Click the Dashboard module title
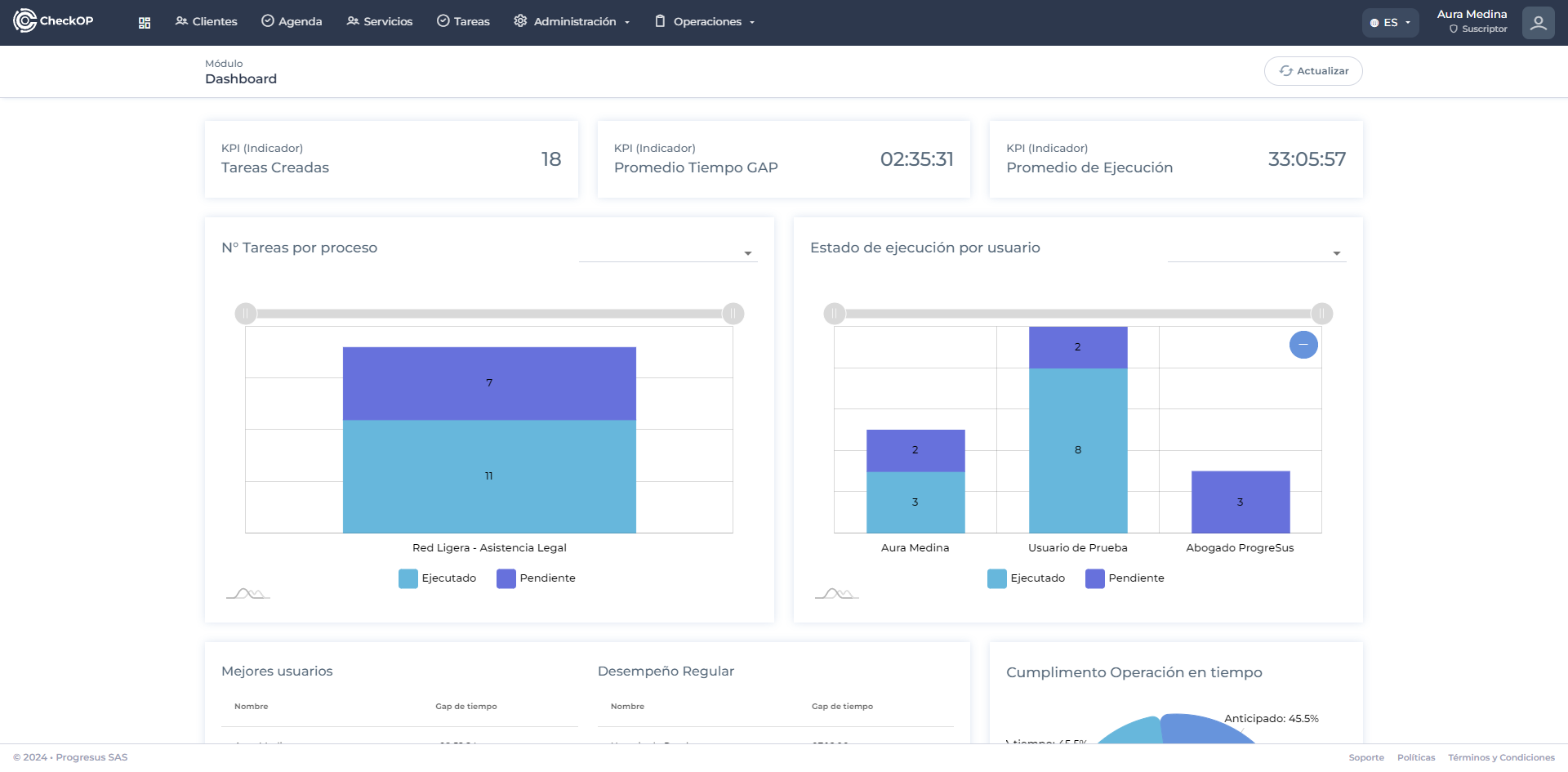Viewport: 1568px width, 772px height. [x=241, y=79]
